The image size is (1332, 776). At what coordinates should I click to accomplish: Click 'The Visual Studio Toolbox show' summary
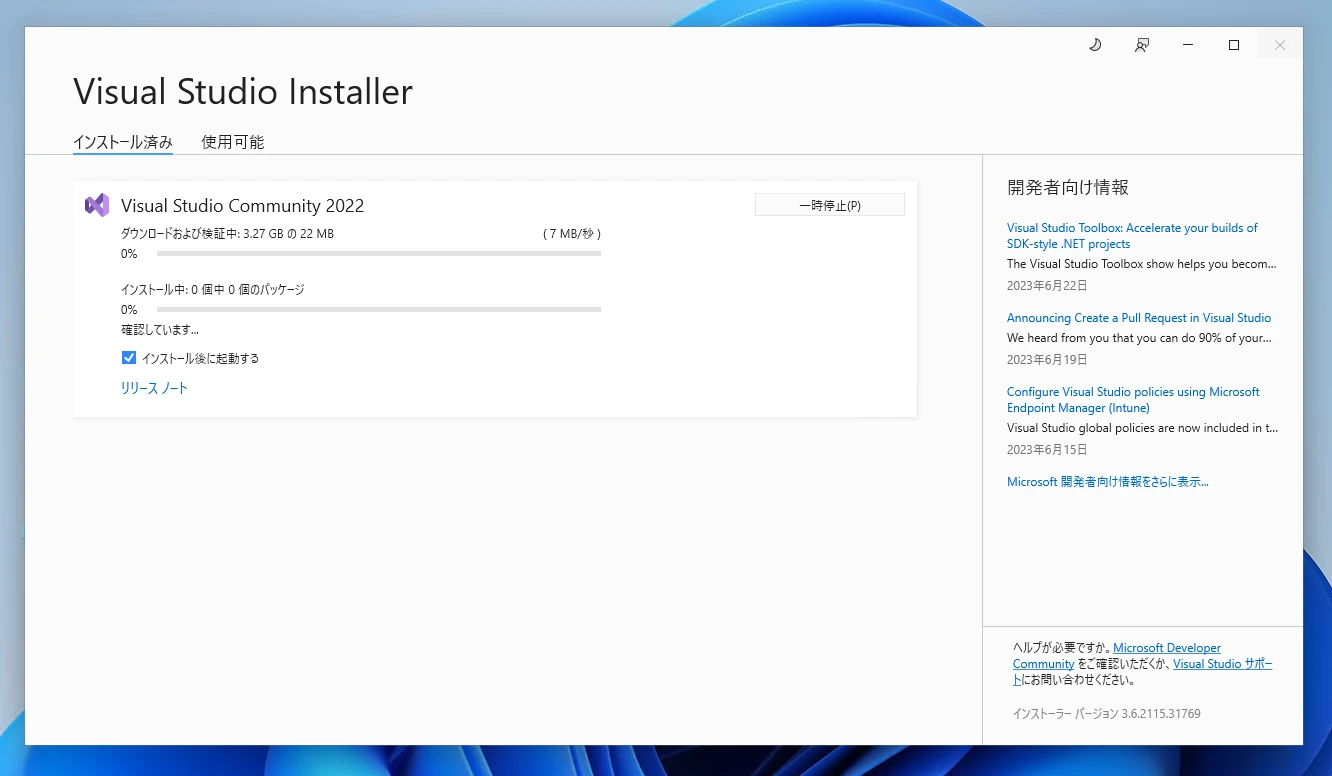1142,264
